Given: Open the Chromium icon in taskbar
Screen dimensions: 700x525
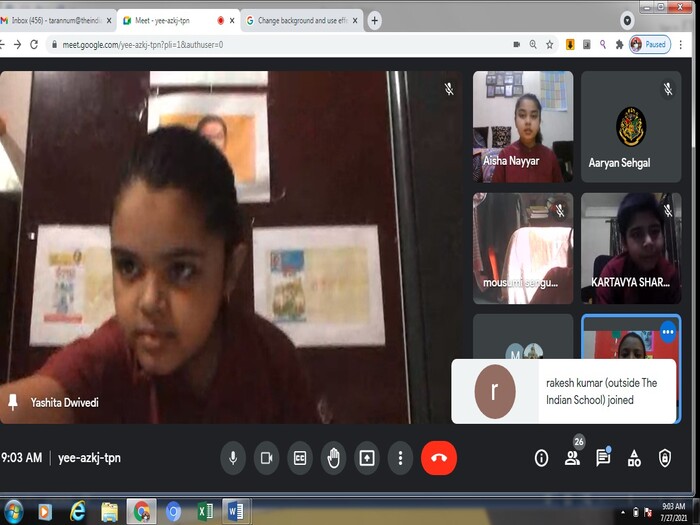Looking at the screenshot, I should pyautogui.click(x=173, y=512).
